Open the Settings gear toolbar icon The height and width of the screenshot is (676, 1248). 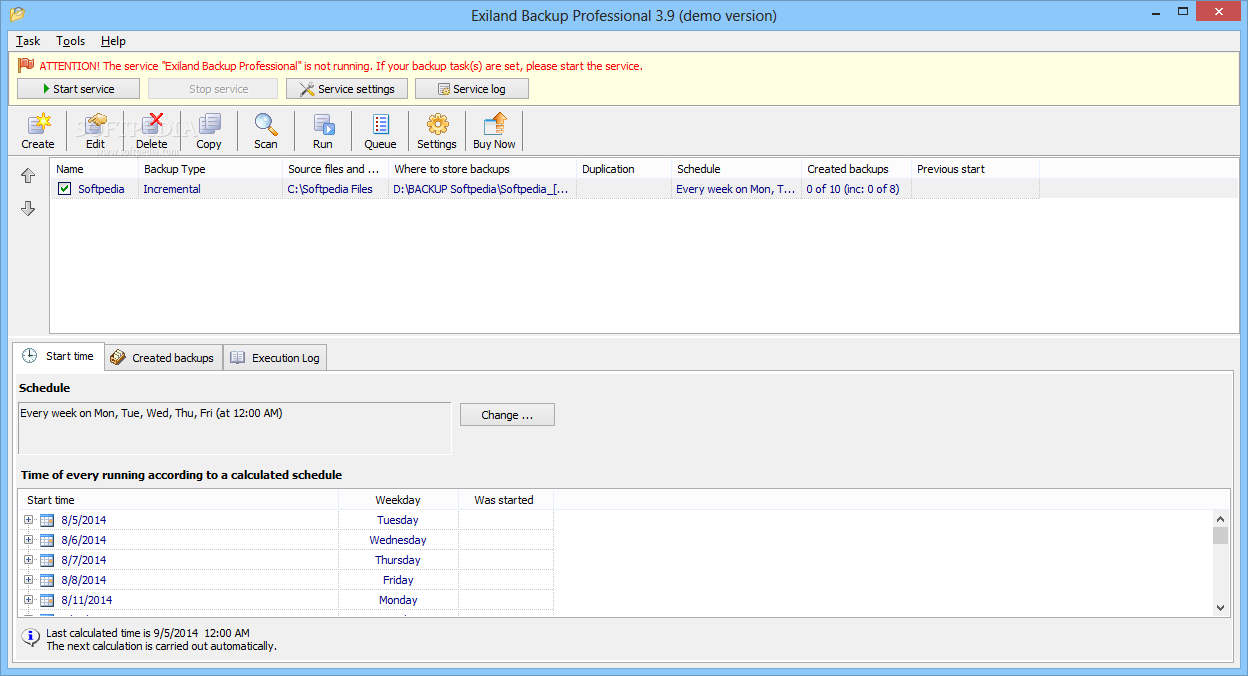tap(437, 125)
